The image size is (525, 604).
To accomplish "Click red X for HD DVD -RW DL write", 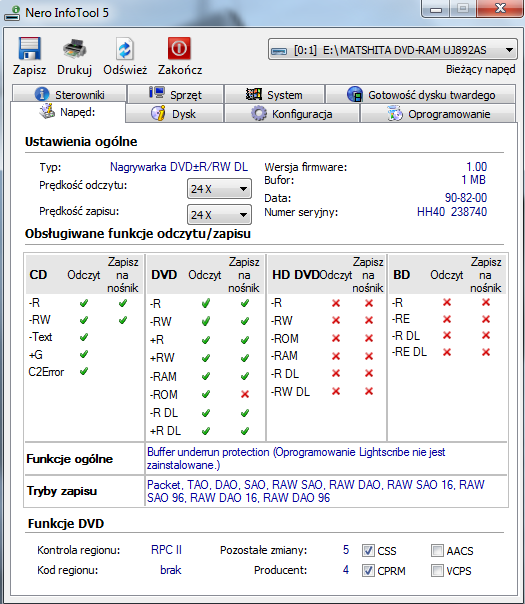I will [x=369, y=391].
